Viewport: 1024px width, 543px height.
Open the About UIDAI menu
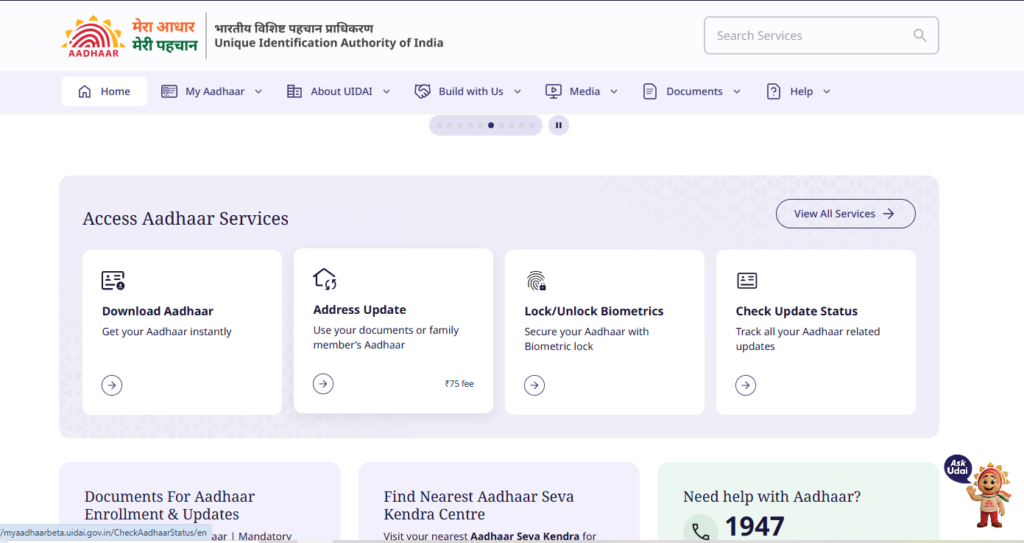[342, 91]
